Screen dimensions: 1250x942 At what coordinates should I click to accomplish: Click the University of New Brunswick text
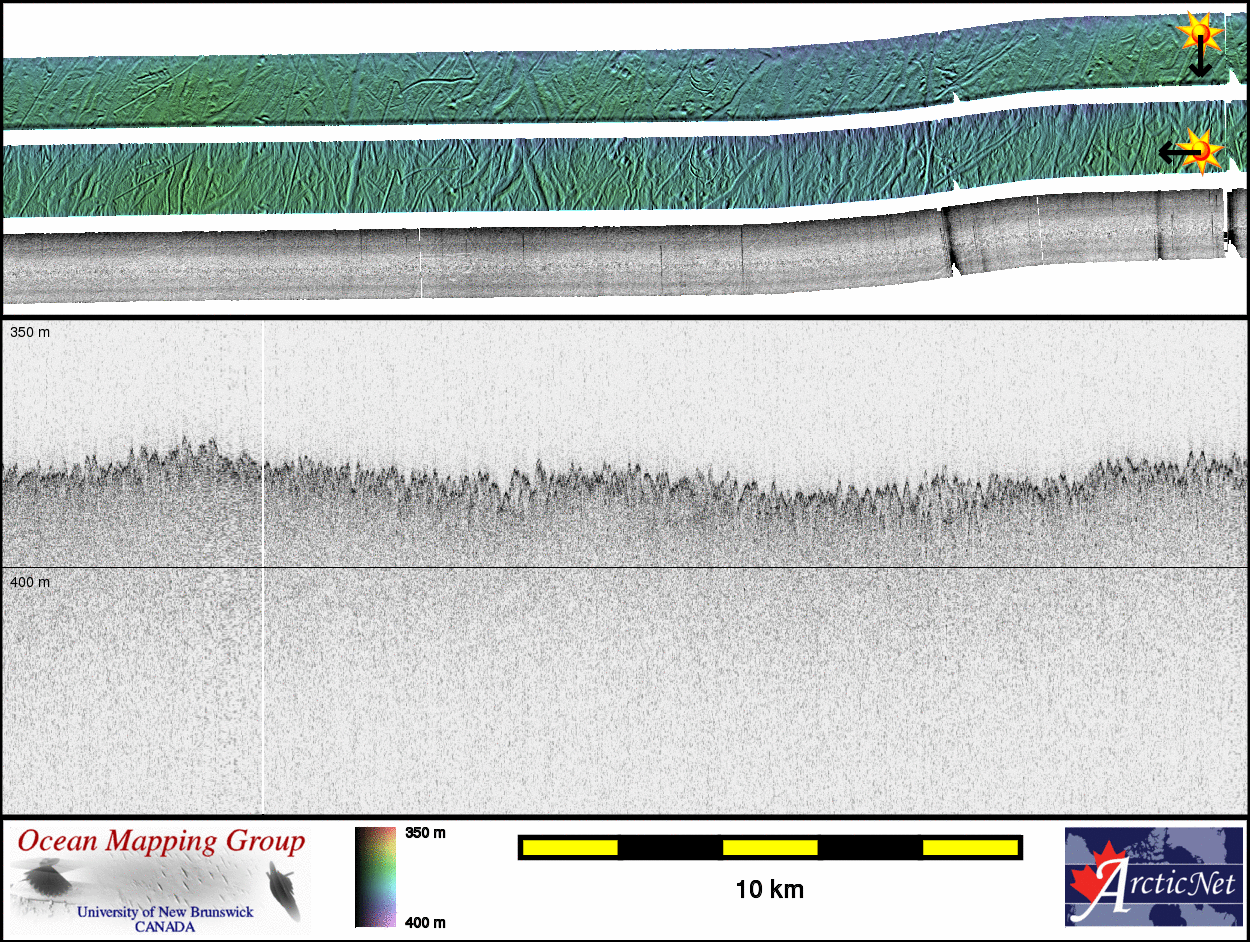165,912
